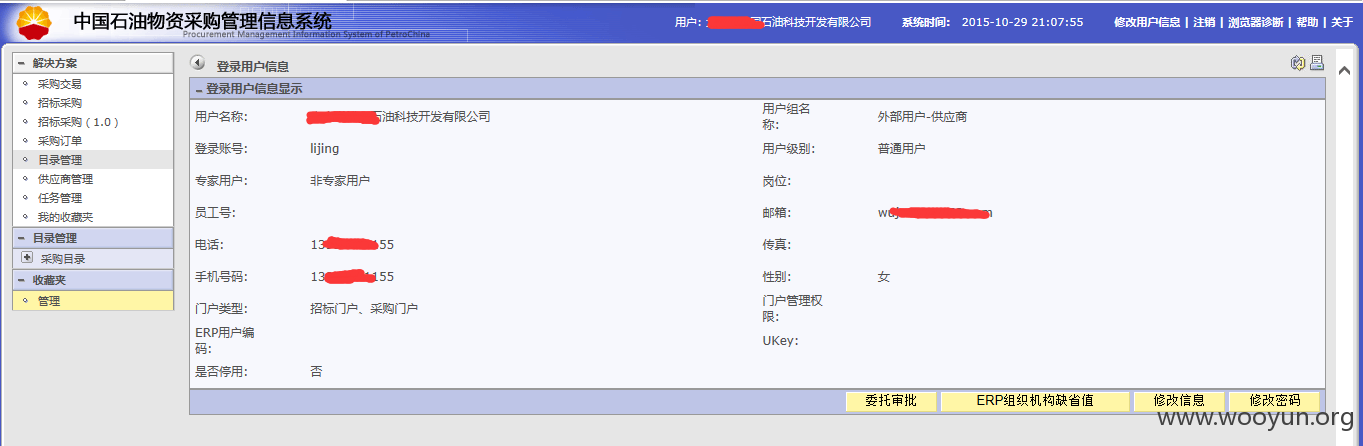Image resolution: width=1363 pixels, height=446 pixels.
Task: Click the 招标门户、采购门户 portal type value
Action: (364, 309)
